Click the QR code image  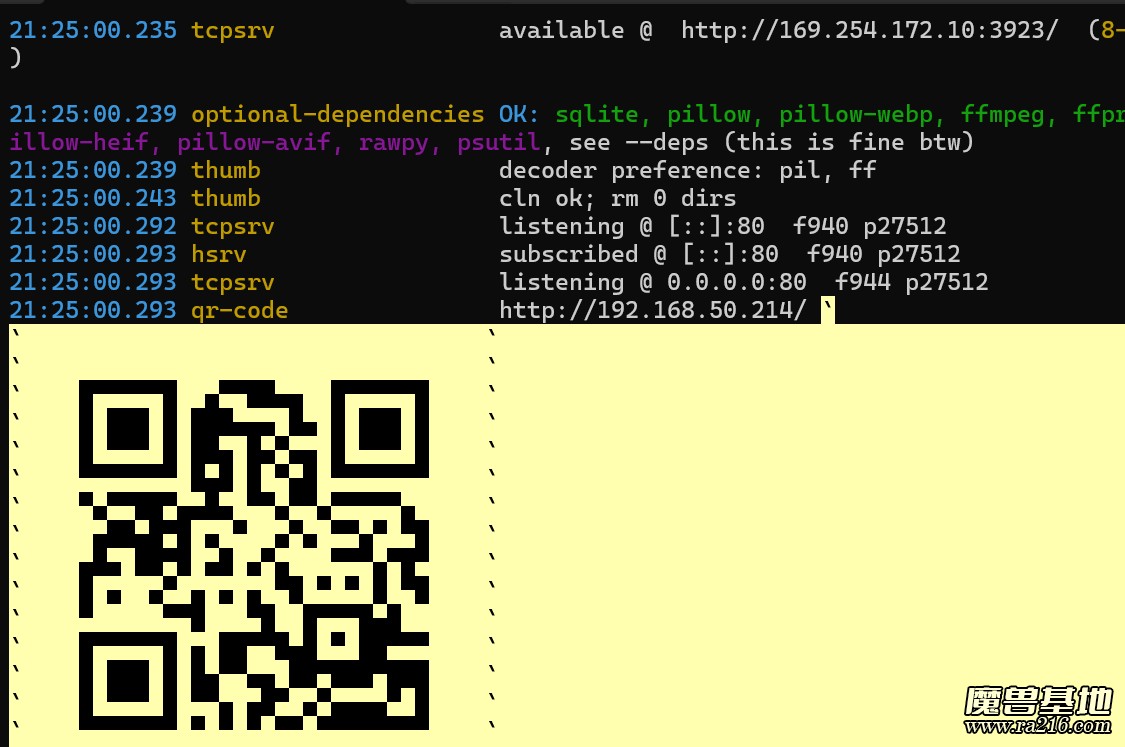[x=254, y=554]
